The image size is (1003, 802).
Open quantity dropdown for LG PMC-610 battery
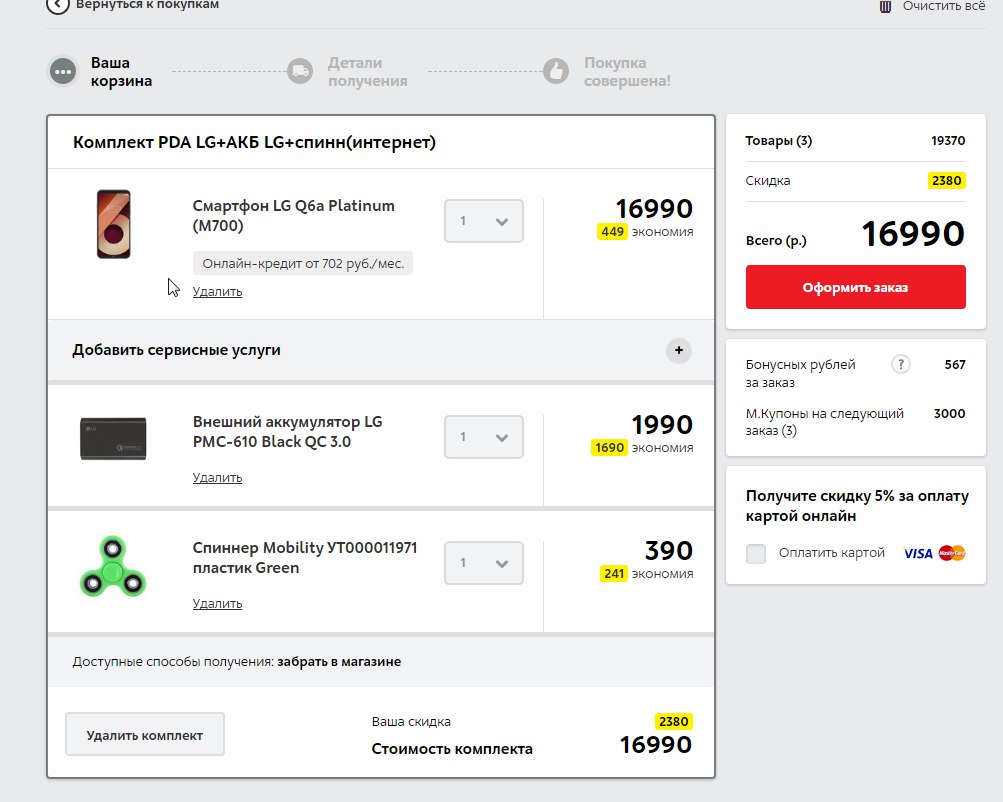tap(484, 437)
